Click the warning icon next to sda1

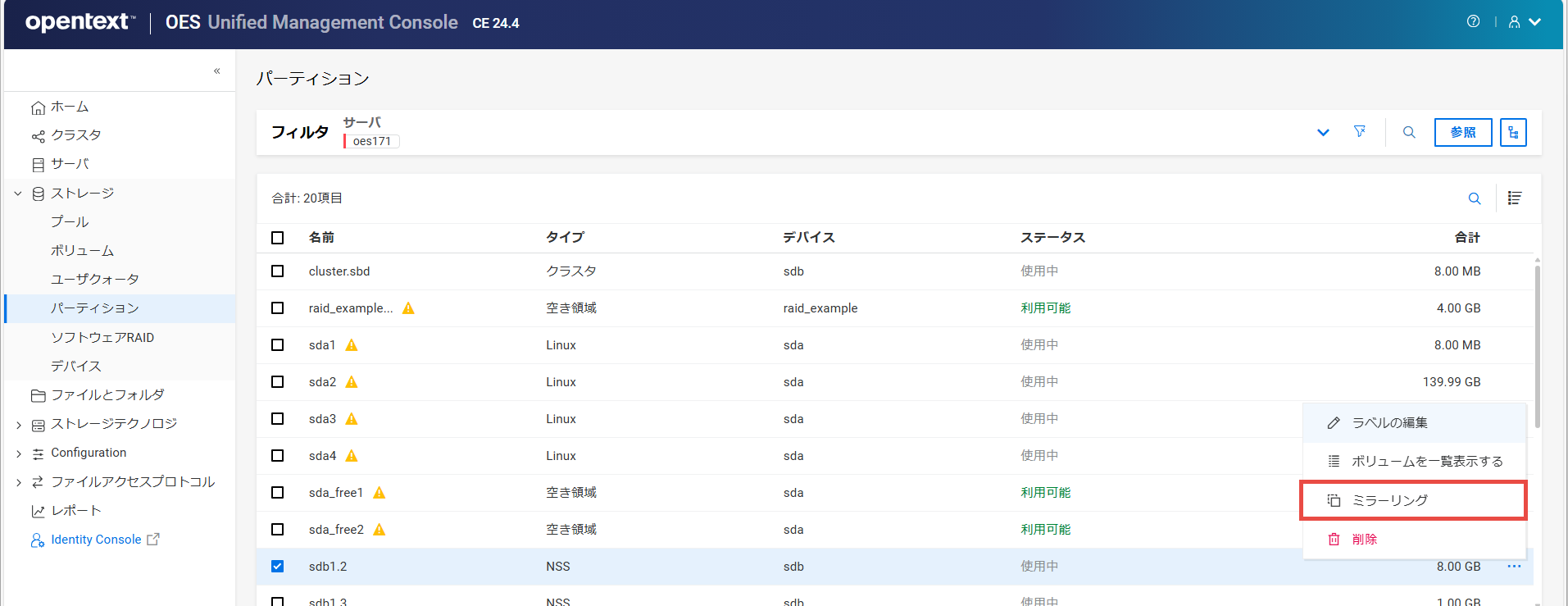pos(352,345)
